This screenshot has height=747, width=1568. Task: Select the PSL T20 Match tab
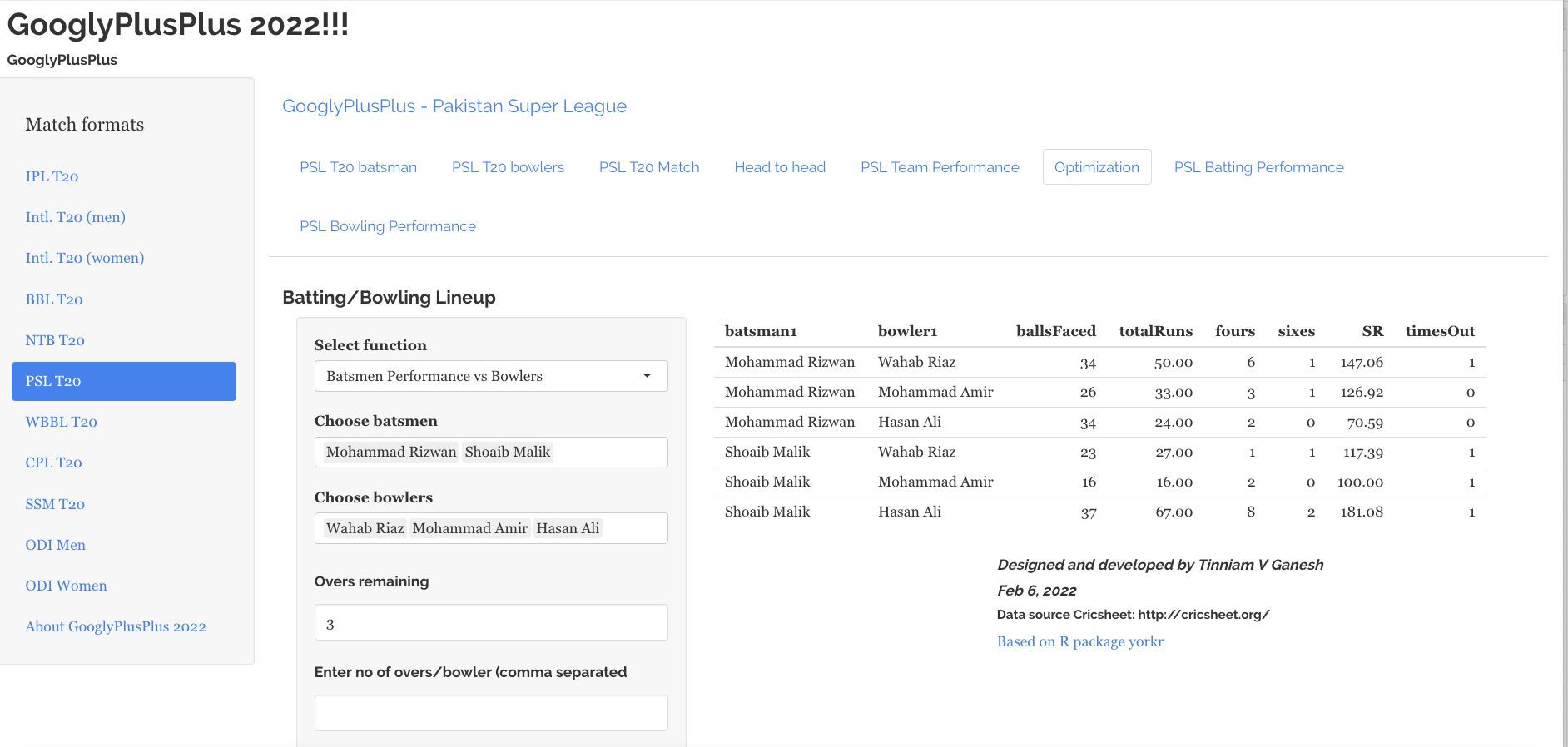tap(649, 167)
